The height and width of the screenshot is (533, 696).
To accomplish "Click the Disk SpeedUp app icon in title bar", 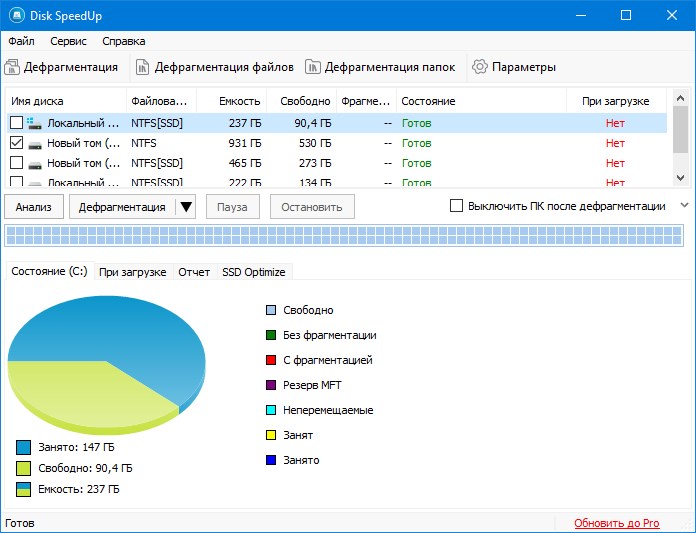I will (17, 16).
